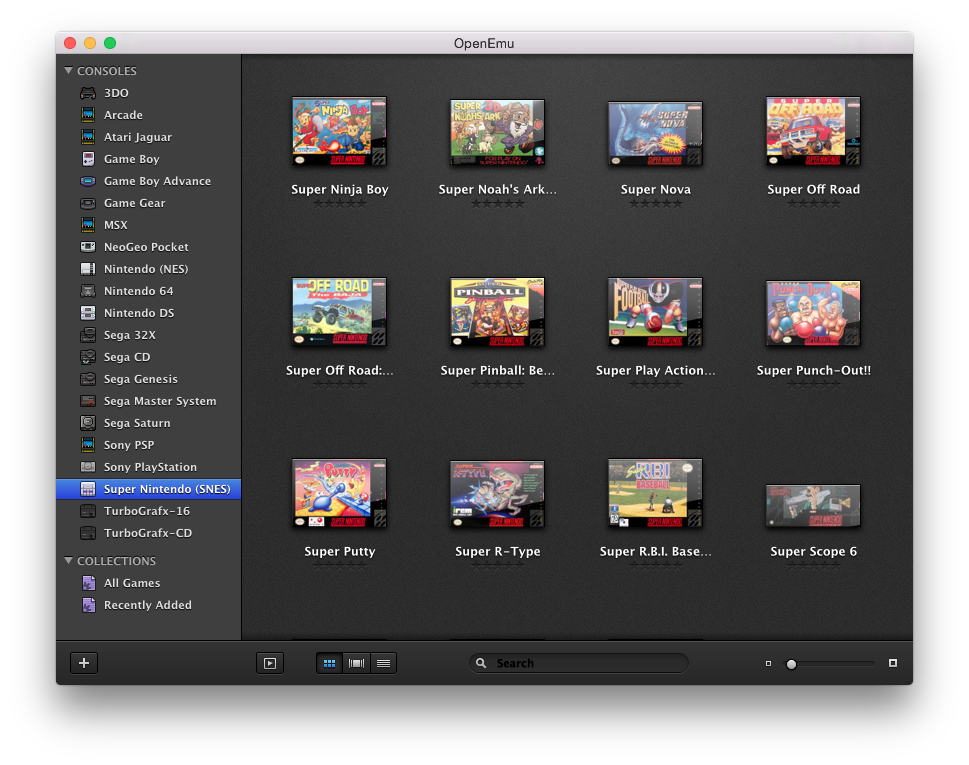969x765 pixels.
Task: Switch to list view mode
Action: point(383,663)
